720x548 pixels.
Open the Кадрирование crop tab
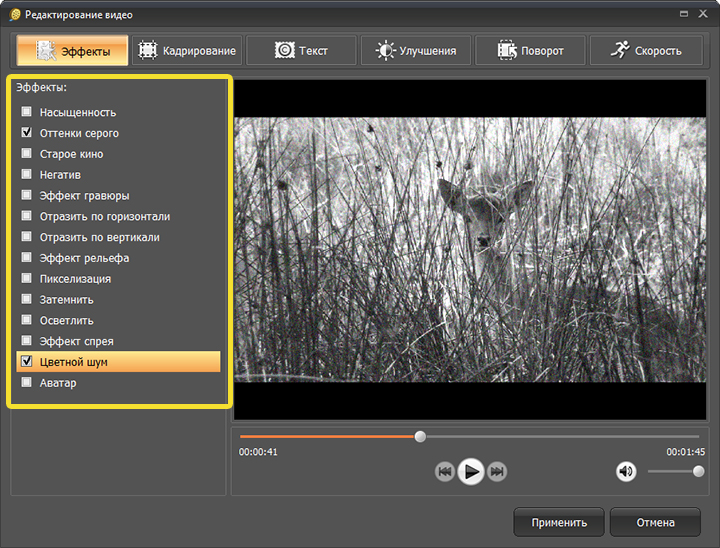coord(186,50)
